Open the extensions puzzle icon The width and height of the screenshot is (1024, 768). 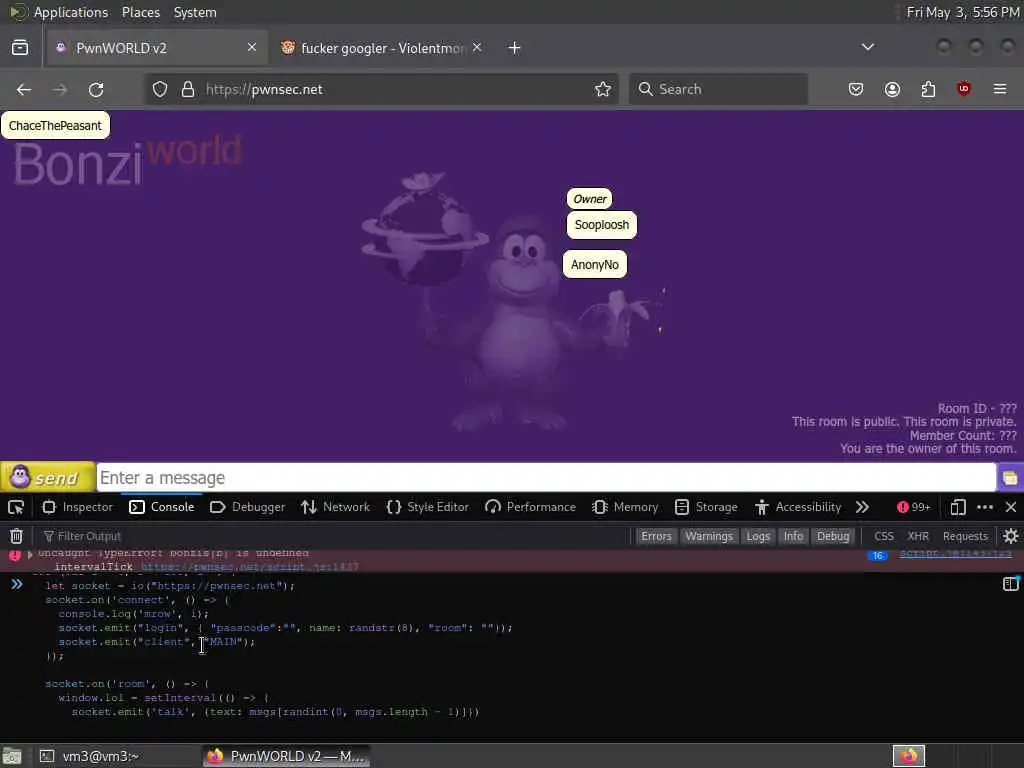pyautogui.click(x=928, y=89)
